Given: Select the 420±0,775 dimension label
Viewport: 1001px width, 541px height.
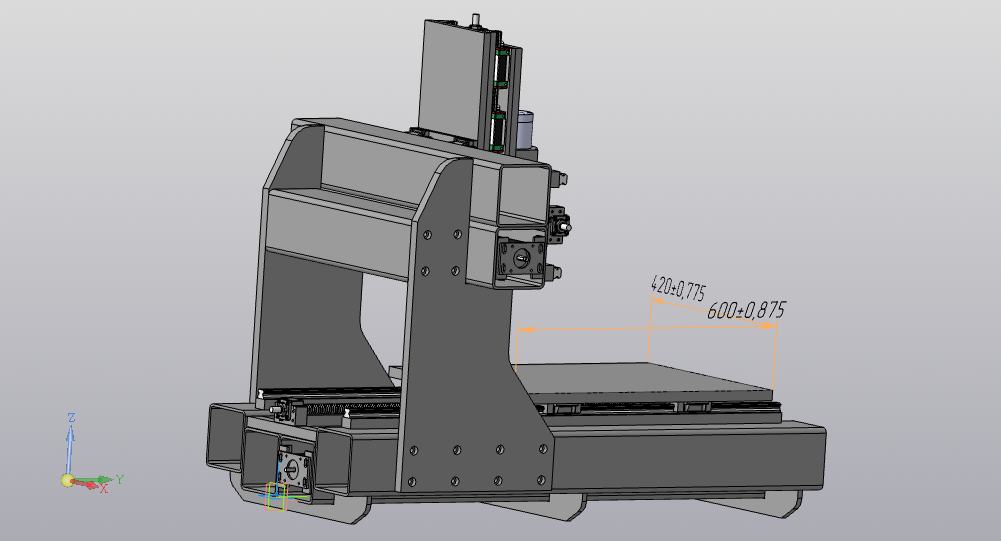Looking at the screenshot, I should pos(678,289).
